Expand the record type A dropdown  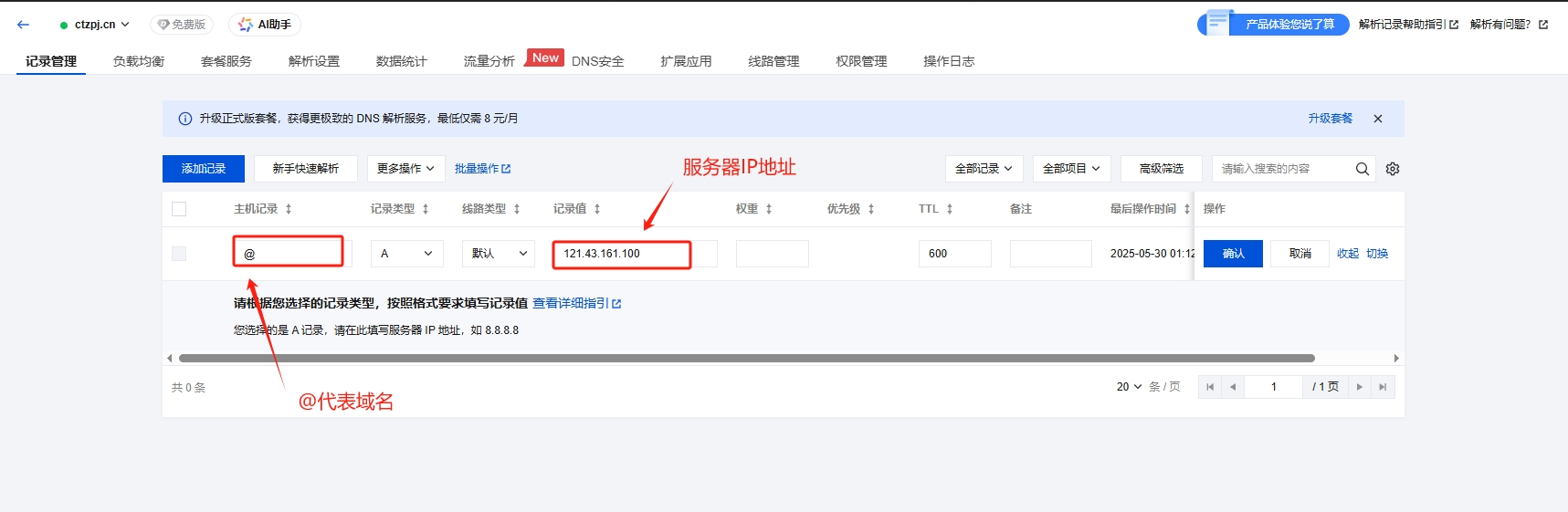point(407,254)
